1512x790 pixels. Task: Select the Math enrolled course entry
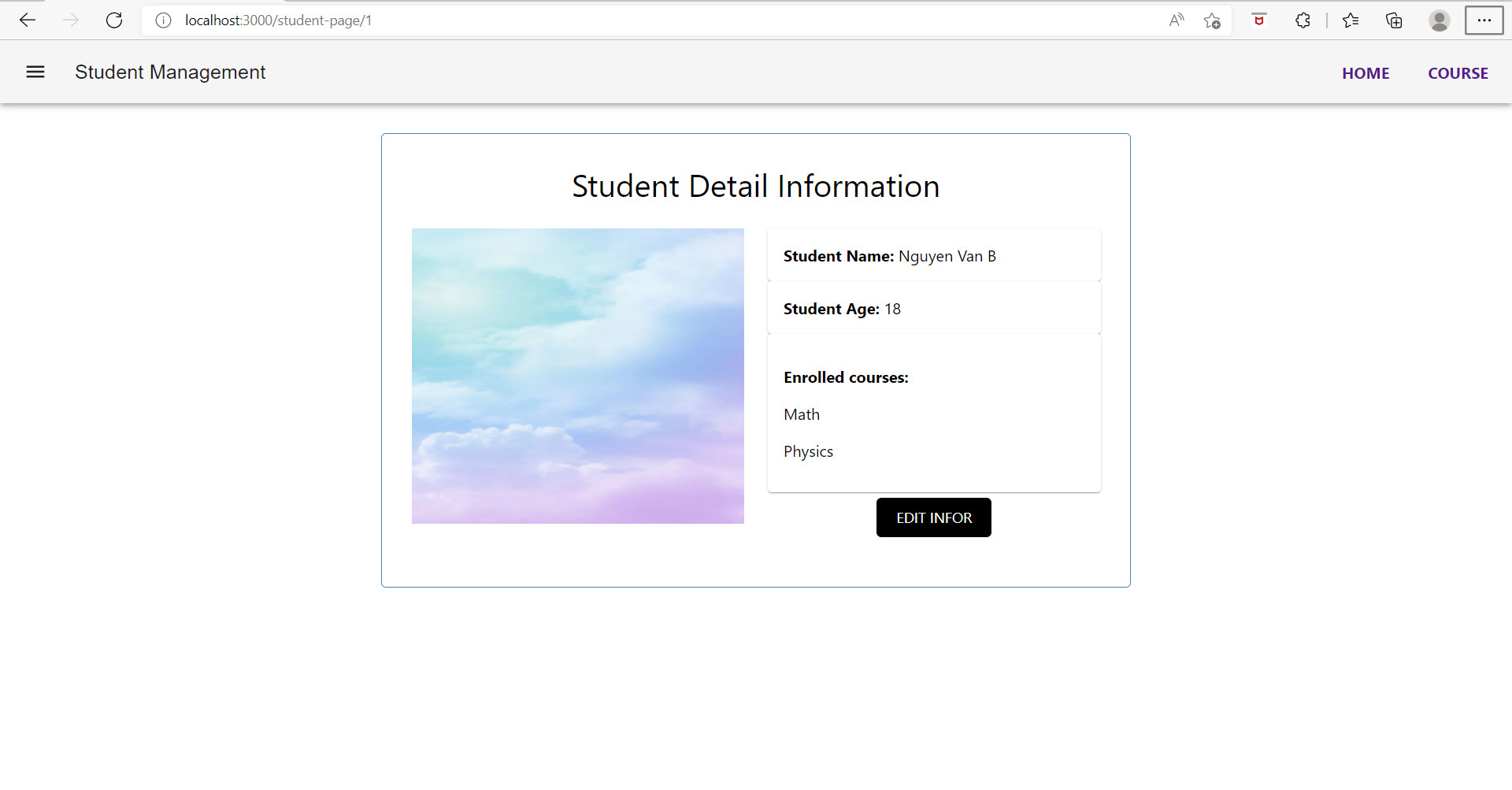pos(802,414)
